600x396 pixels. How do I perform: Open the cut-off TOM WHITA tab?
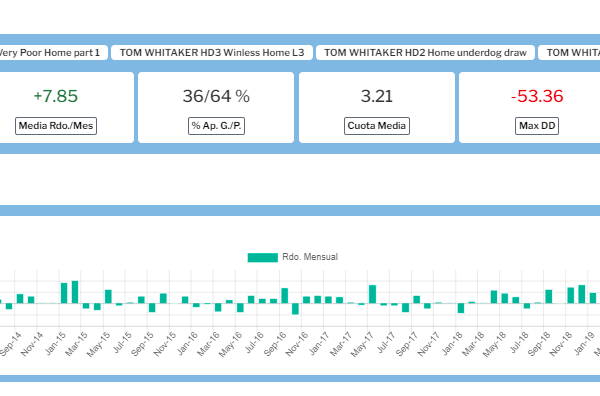tap(569, 53)
